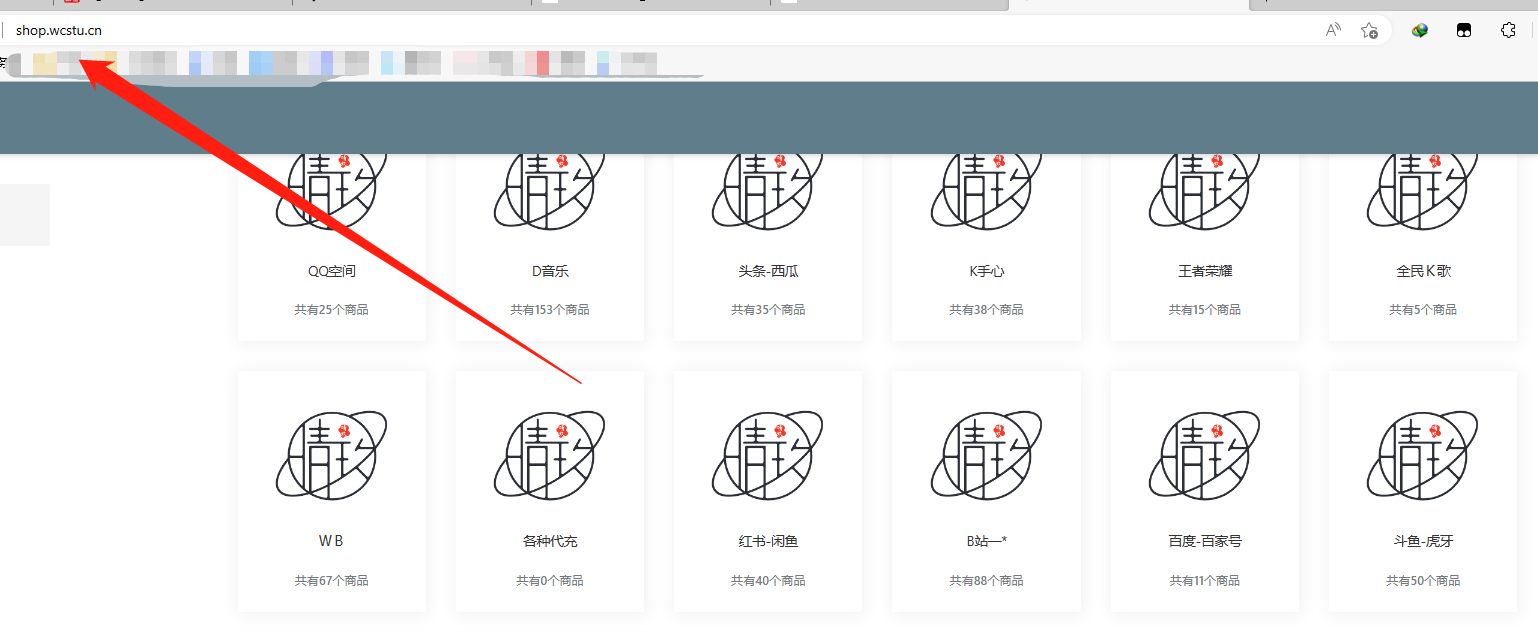The width and height of the screenshot is (1538, 631).
Task: Open the Internet Download Manager extension icon
Action: 1420,30
